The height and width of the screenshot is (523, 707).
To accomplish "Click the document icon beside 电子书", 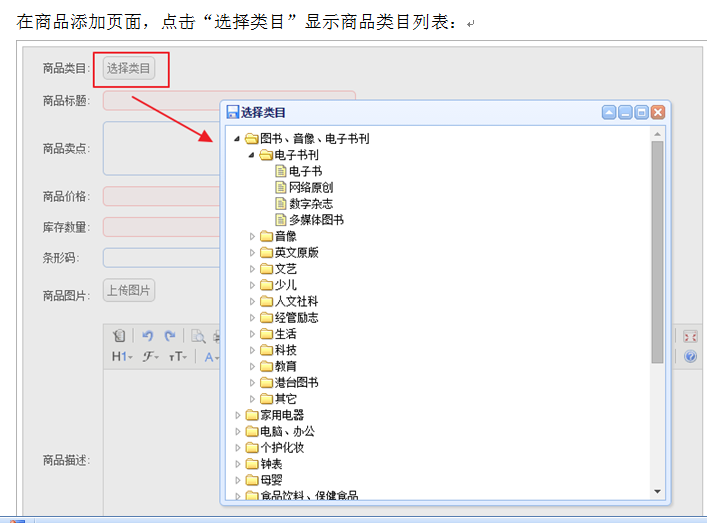I will pos(281,171).
